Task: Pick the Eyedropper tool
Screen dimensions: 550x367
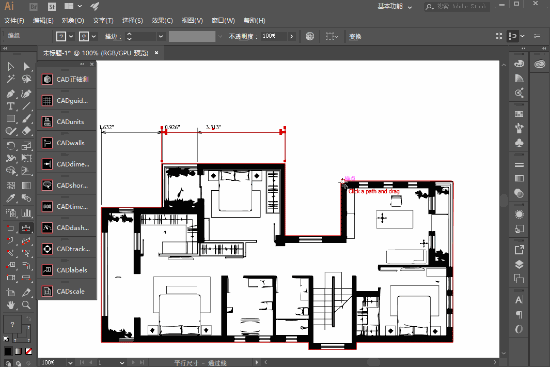Action: [10, 198]
